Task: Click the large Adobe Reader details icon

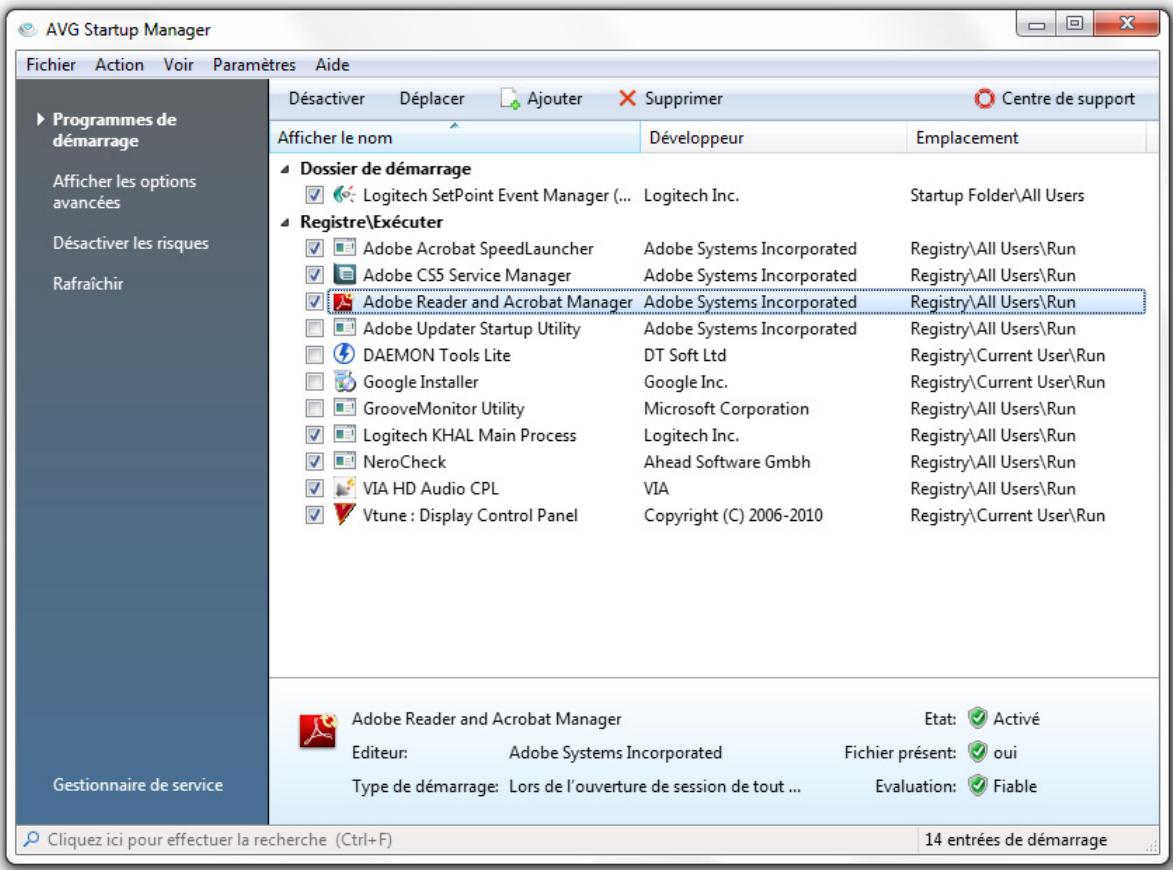Action: 318,731
